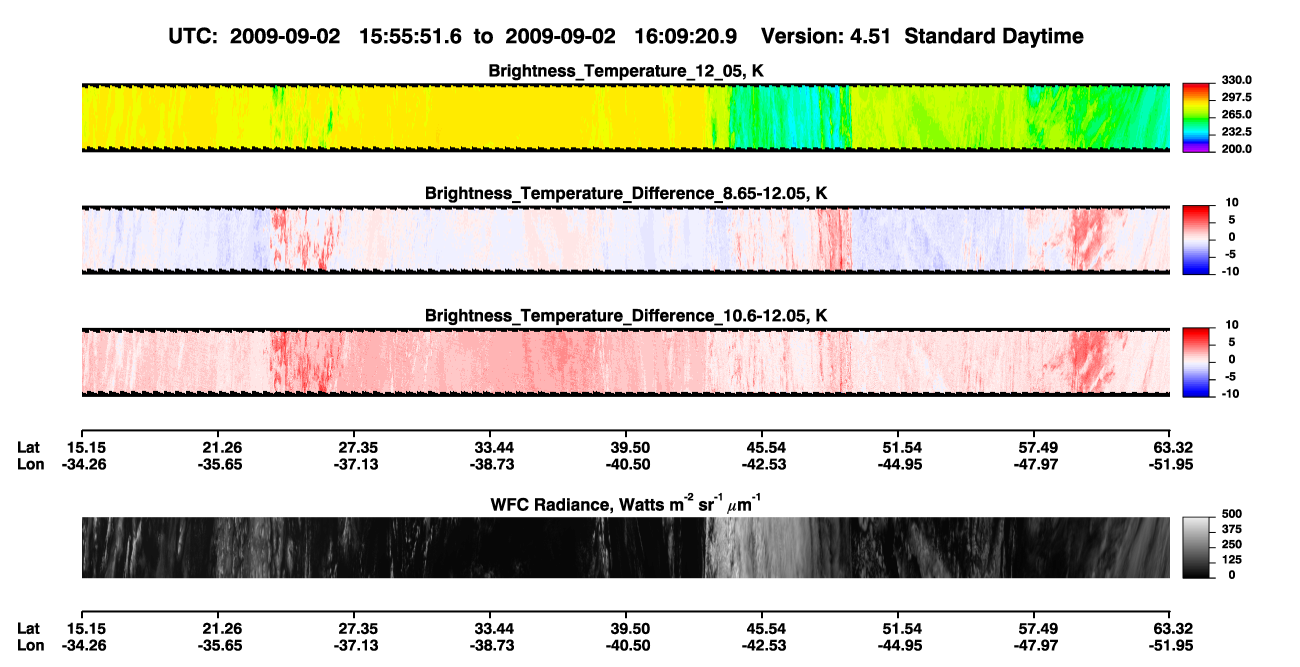Click latitude 27.35 on the upper axis
This screenshot has height=667, width=1300.
(353, 447)
